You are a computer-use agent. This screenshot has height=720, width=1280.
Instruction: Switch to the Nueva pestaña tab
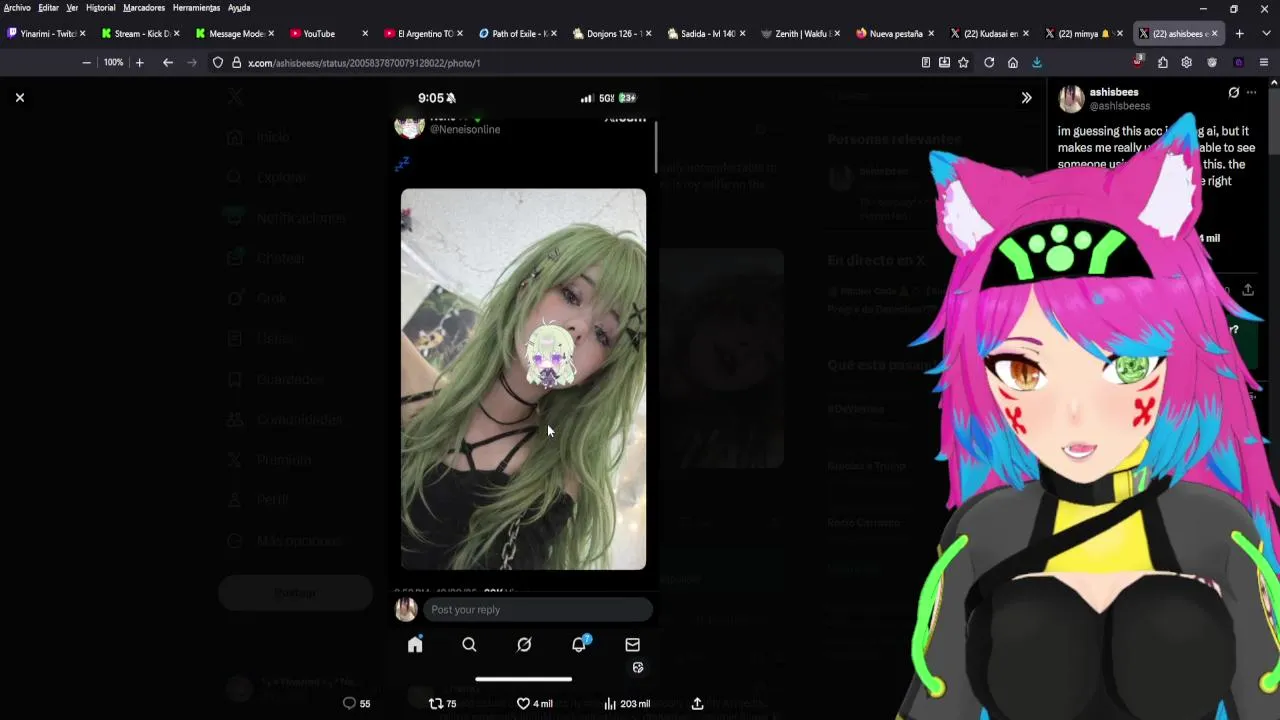click(895, 33)
